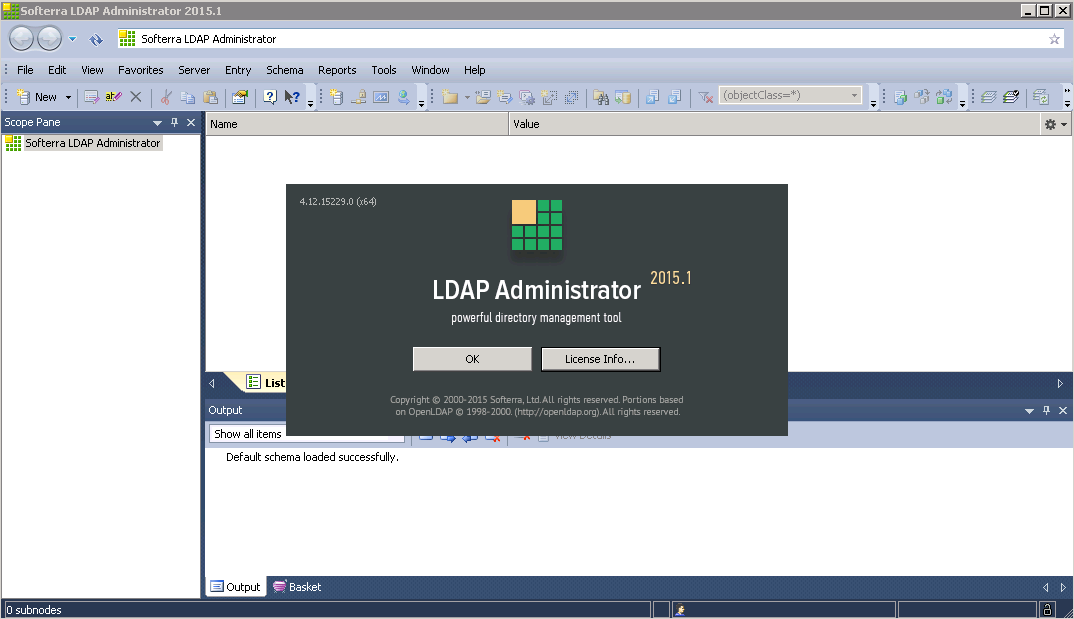Switch to the Basket tab

pos(297,587)
